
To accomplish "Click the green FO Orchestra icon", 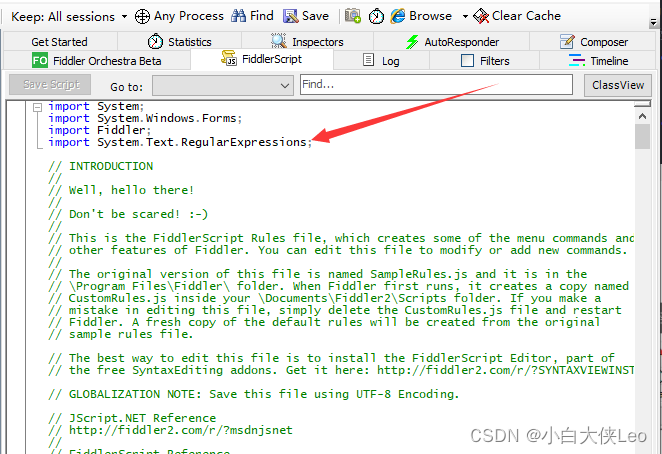I will pyautogui.click(x=40, y=60).
